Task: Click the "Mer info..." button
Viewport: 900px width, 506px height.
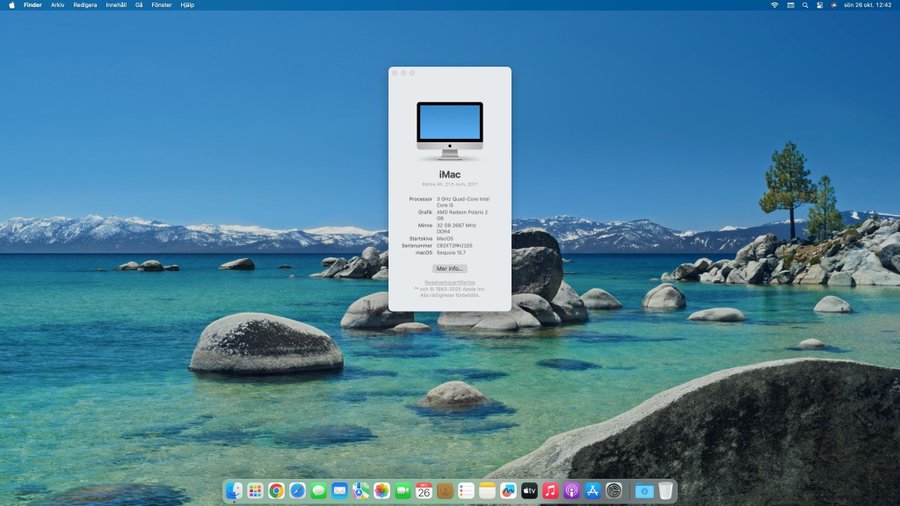Action: (450, 268)
